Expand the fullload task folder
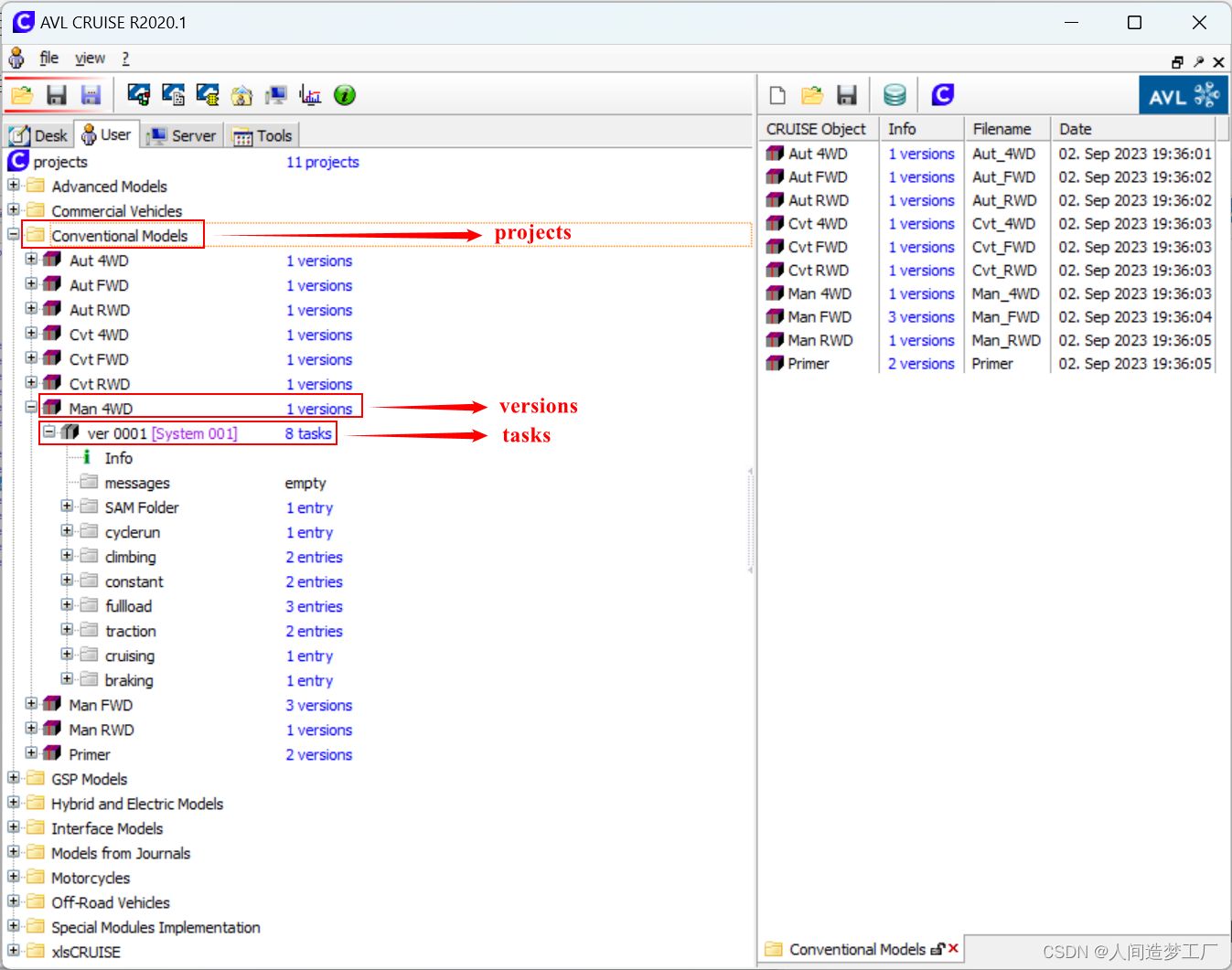1232x970 pixels. click(67, 605)
